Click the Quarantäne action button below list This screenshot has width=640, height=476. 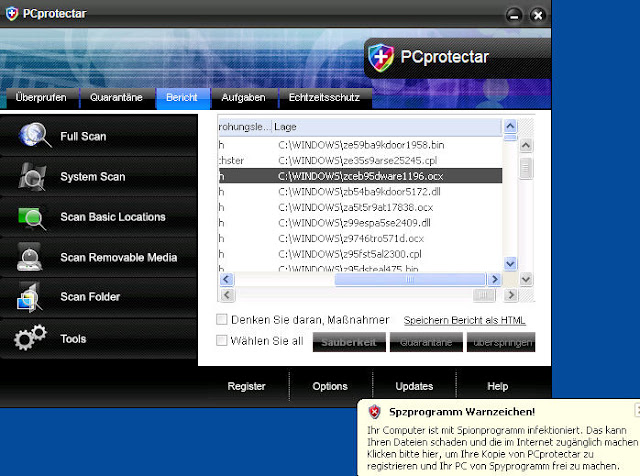(426, 342)
